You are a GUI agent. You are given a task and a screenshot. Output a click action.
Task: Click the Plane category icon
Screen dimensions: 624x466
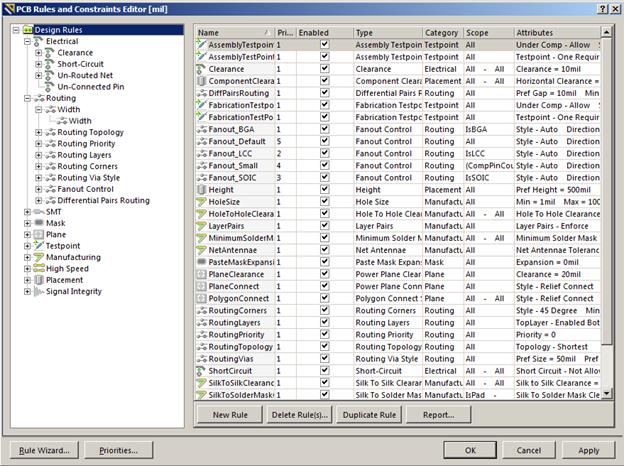coord(39,234)
